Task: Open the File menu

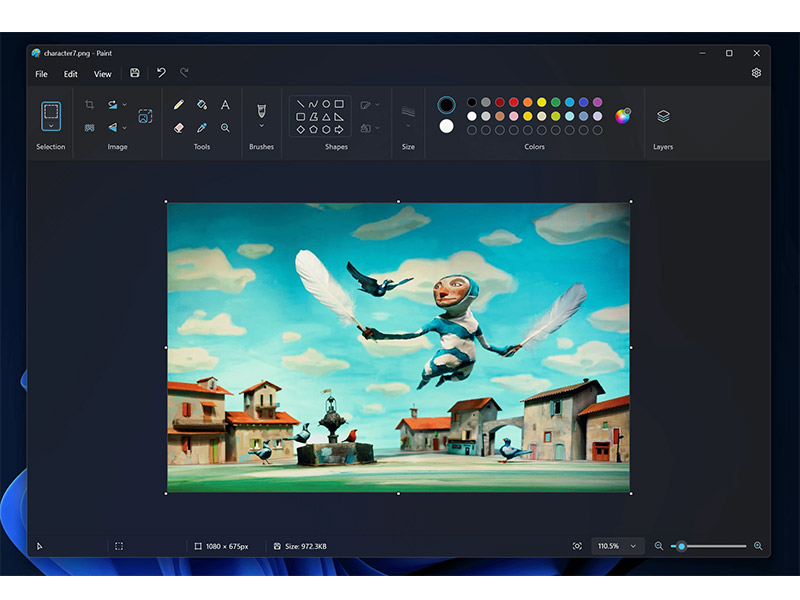Action: tap(41, 74)
